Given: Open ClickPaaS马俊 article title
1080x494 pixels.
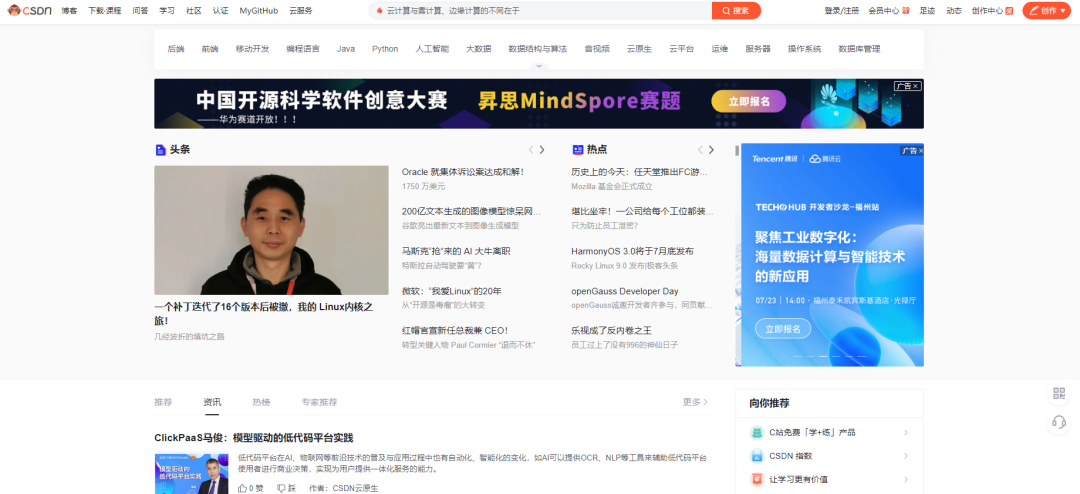Looking at the screenshot, I should (x=253, y=438).
